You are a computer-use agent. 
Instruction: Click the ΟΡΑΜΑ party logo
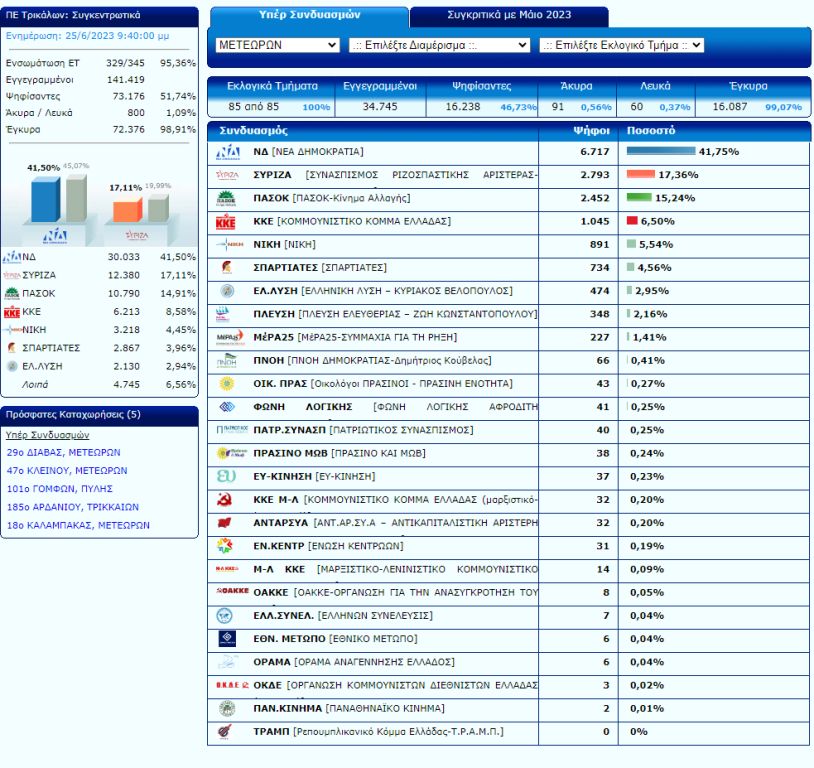coord(227,662)
